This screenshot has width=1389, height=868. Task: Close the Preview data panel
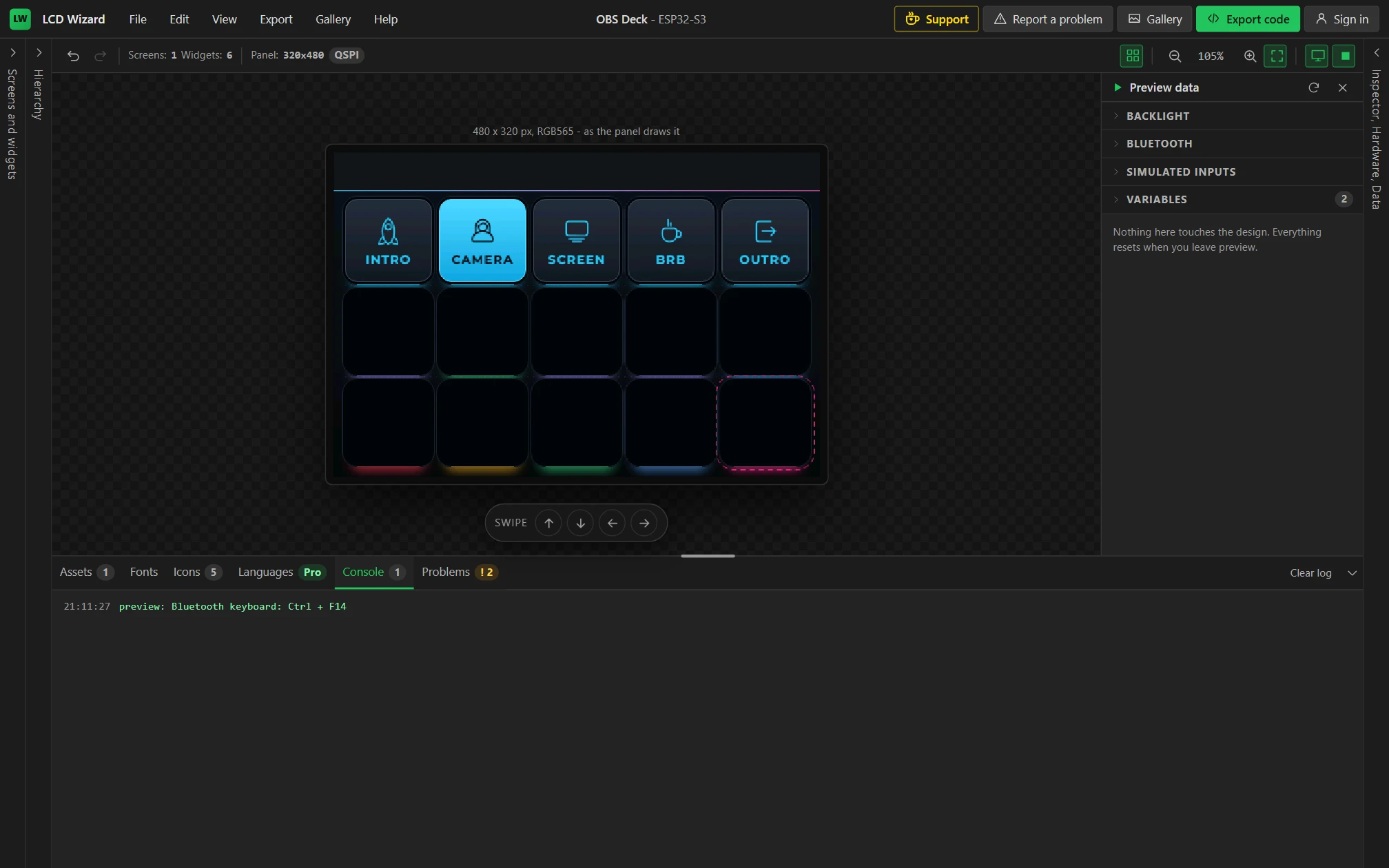(1342, 87)
